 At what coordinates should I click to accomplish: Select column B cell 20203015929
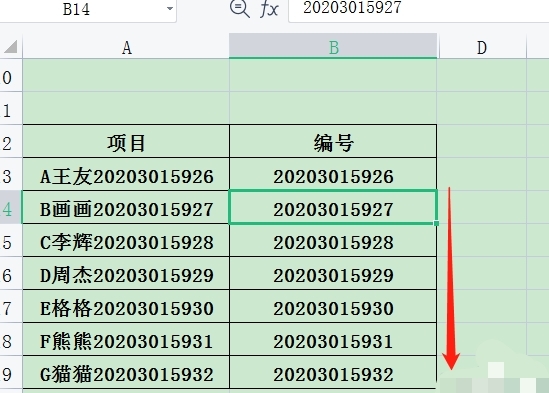coord(333,274)
